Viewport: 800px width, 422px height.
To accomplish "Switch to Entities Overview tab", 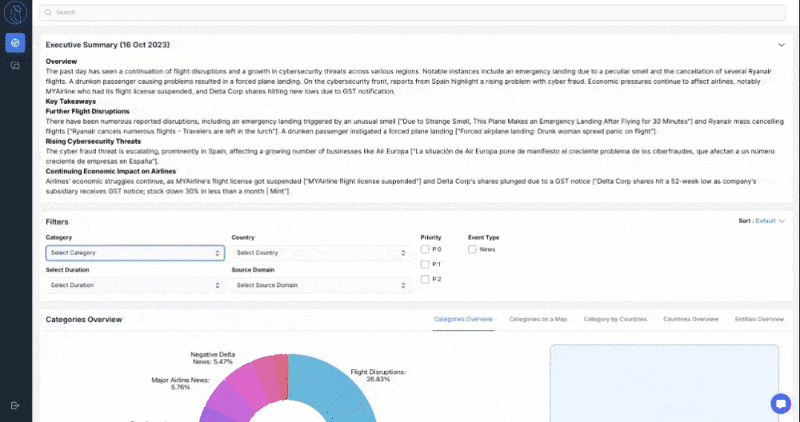I will pyautogui.click(x=759, y=319).
